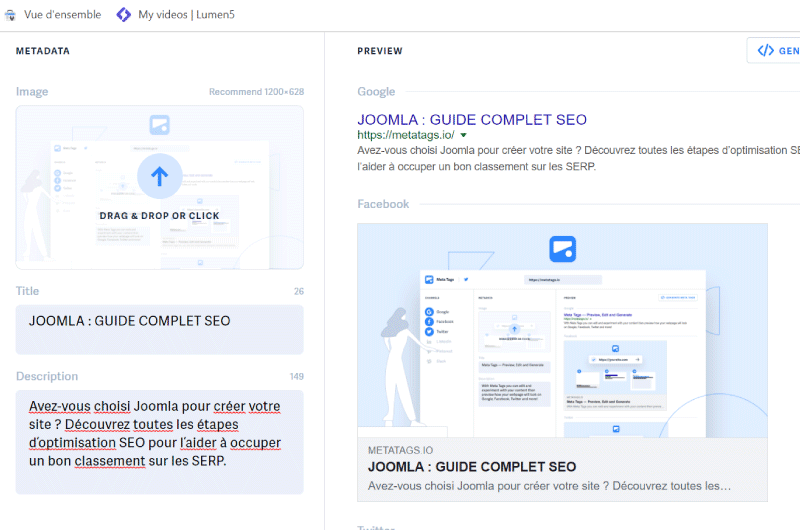Click the image icon in Facebook preview

562,249
